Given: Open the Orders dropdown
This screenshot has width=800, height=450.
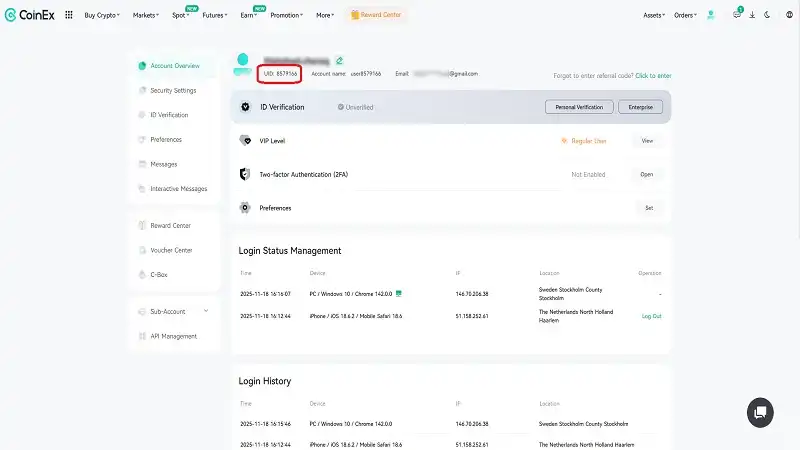Looking at the screenshot, I should pos(685,15).
